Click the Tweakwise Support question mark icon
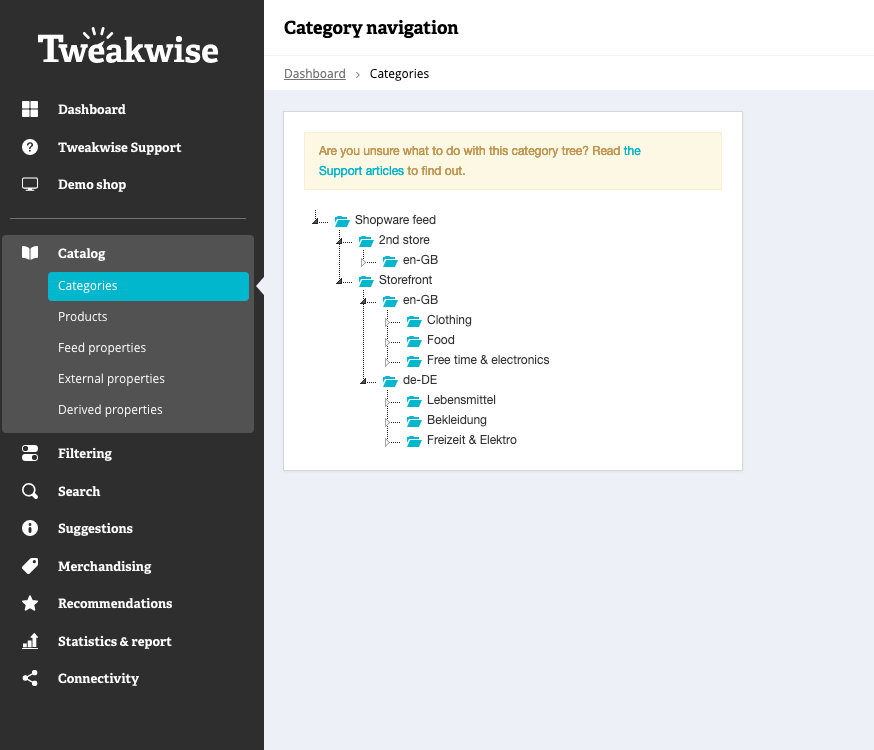The height and width of the screenshot is (750, 874). coord(30,147)
